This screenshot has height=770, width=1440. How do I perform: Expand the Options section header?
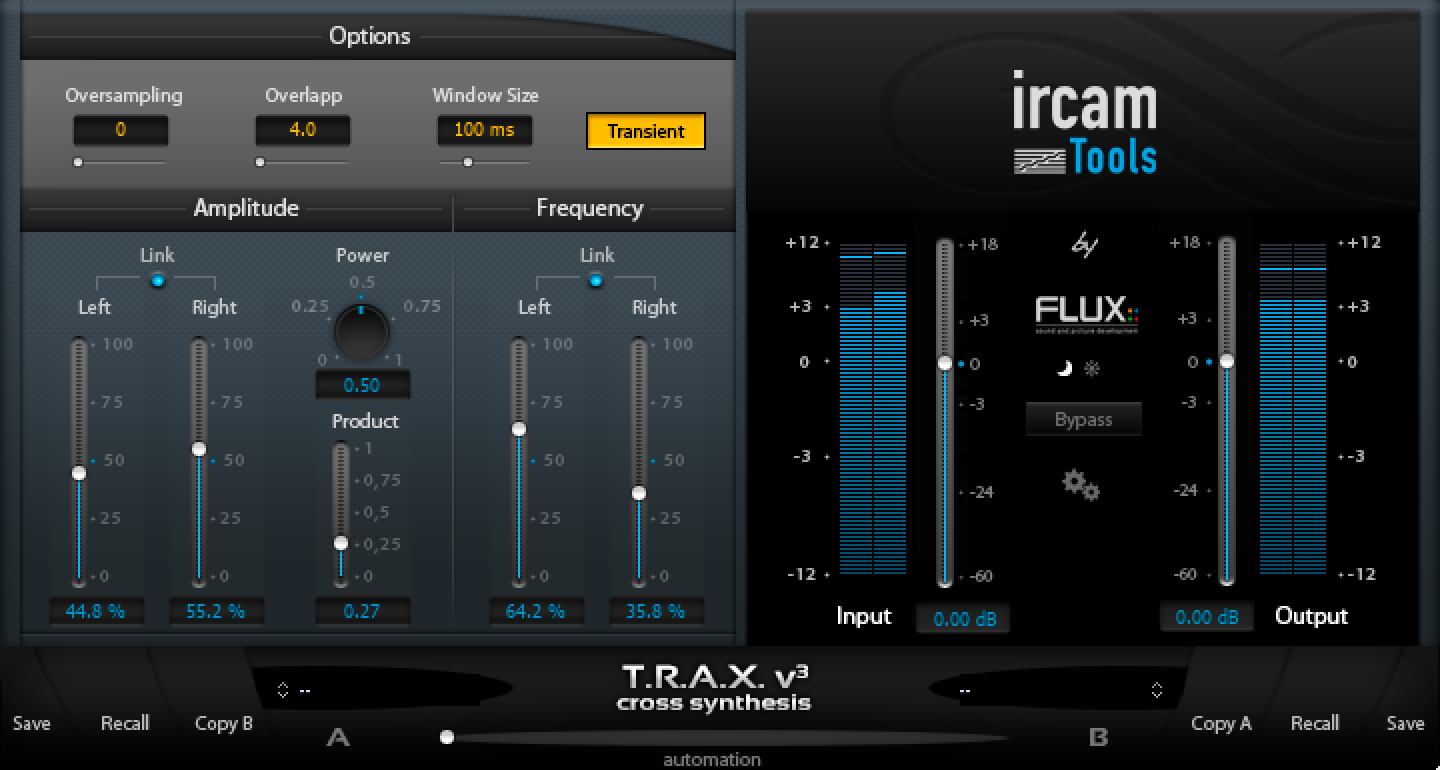(370, 36)
